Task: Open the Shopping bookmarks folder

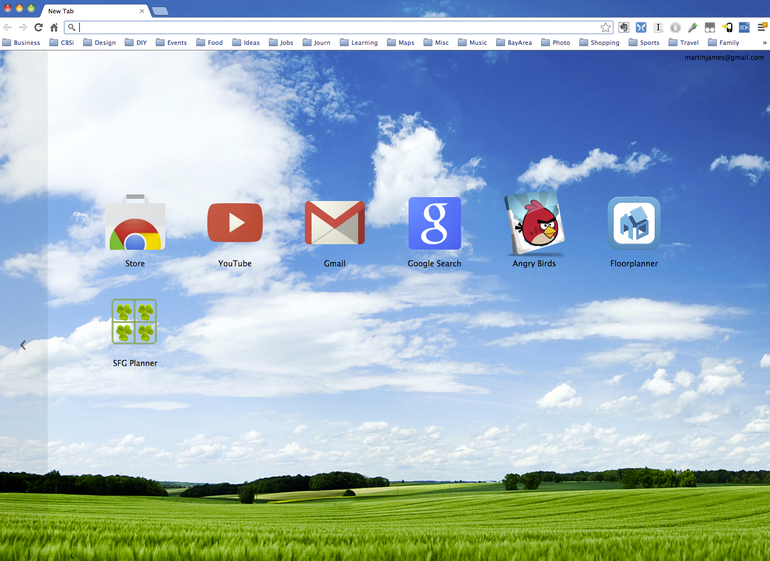Action: [600, 43]
